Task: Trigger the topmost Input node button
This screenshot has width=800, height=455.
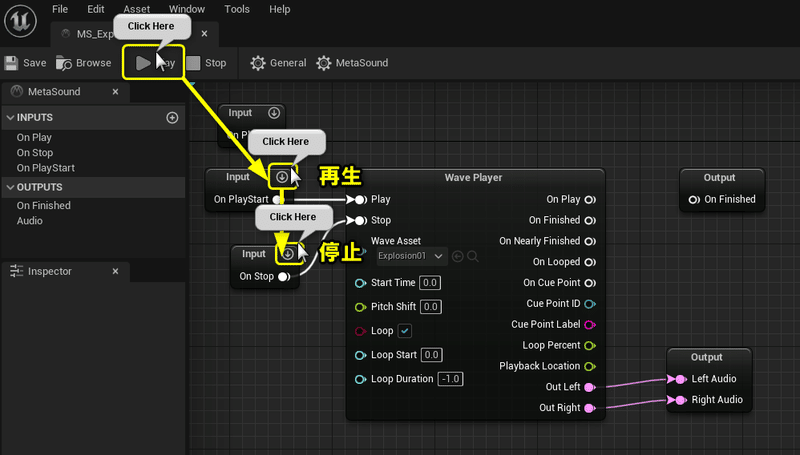Action: [274, 113]
